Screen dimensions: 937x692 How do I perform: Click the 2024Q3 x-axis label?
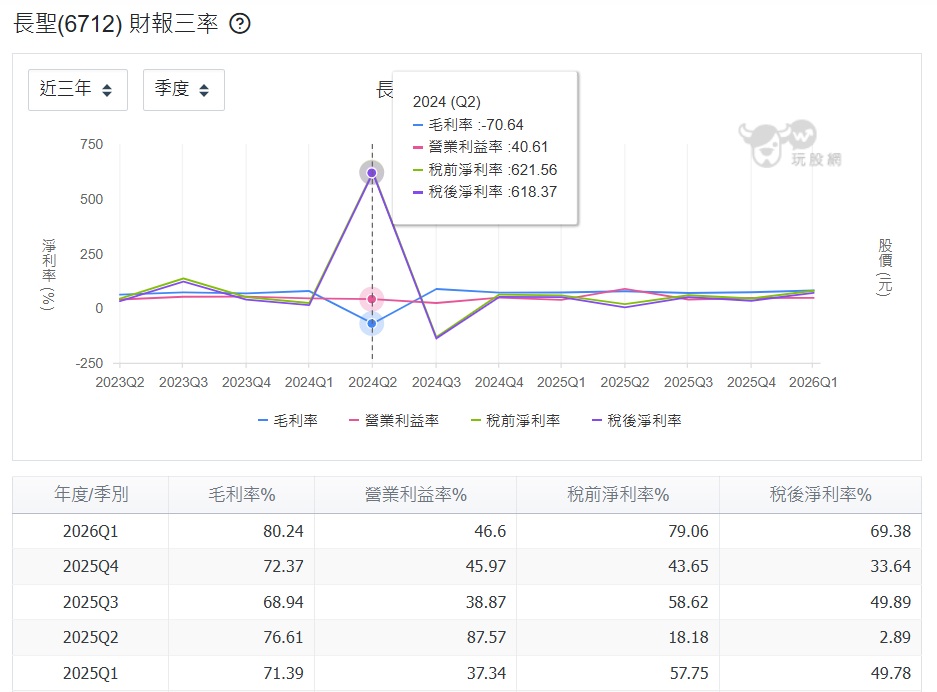[x=436, y=382]
